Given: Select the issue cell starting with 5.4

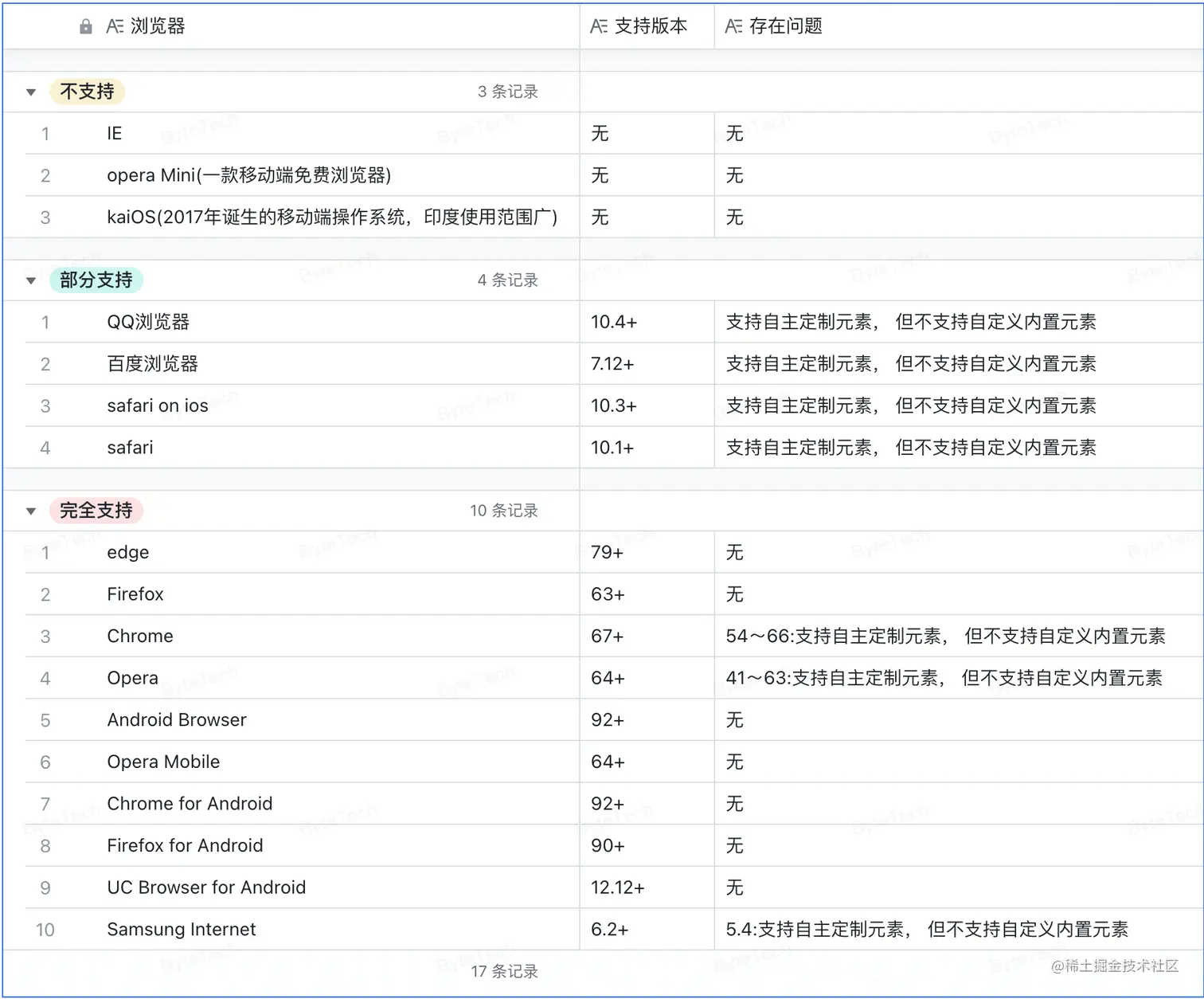Looking at the screenshot, I should coord(959,930).
